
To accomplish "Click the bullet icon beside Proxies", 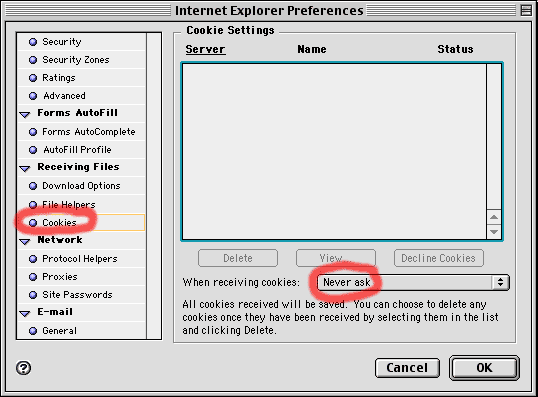I will [x=33, y=277].
